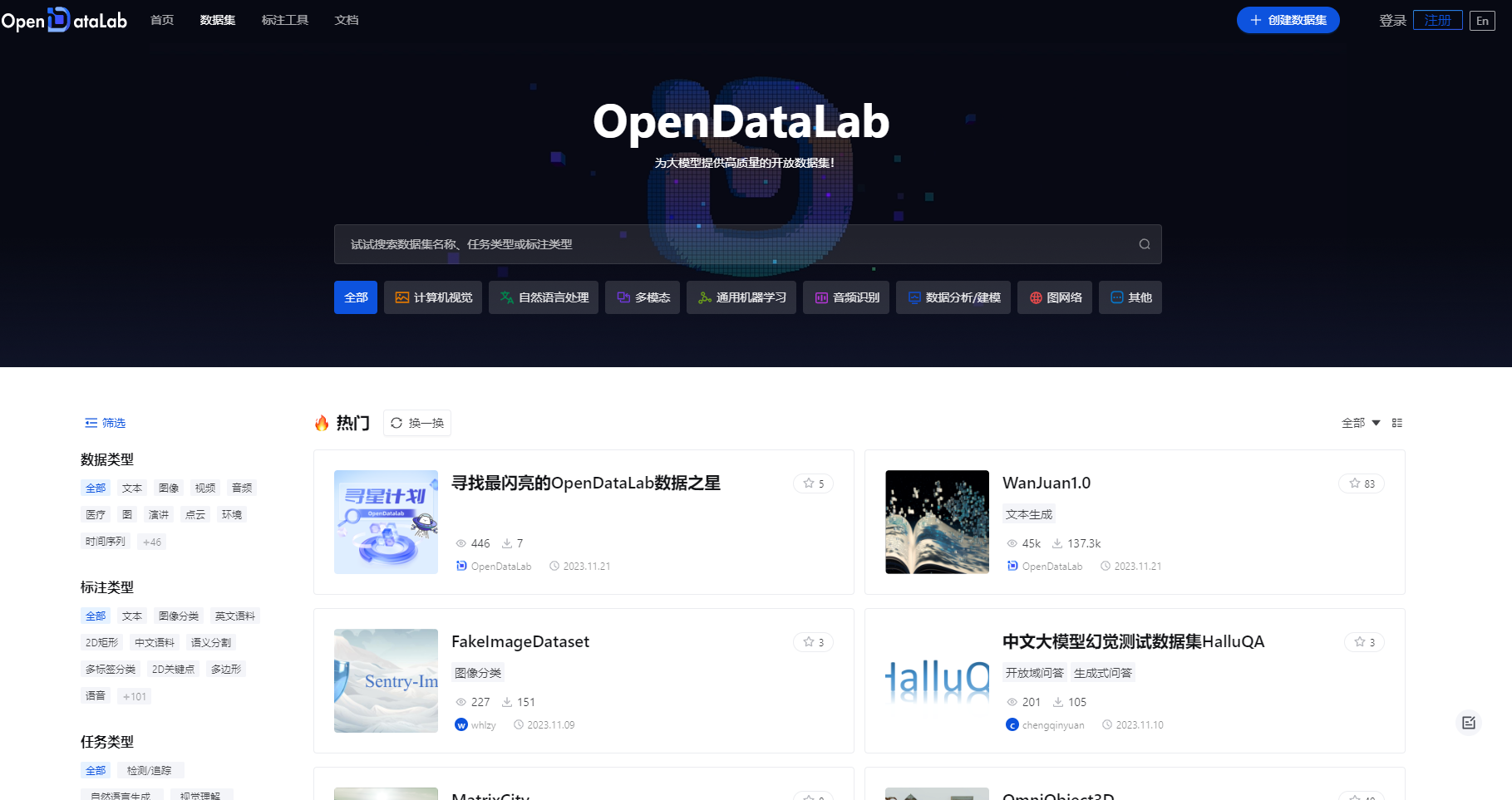The height and width of the screenshot is (800, 1512).
Task: Open 数据集 in top navigation
Action: point(218,20)
